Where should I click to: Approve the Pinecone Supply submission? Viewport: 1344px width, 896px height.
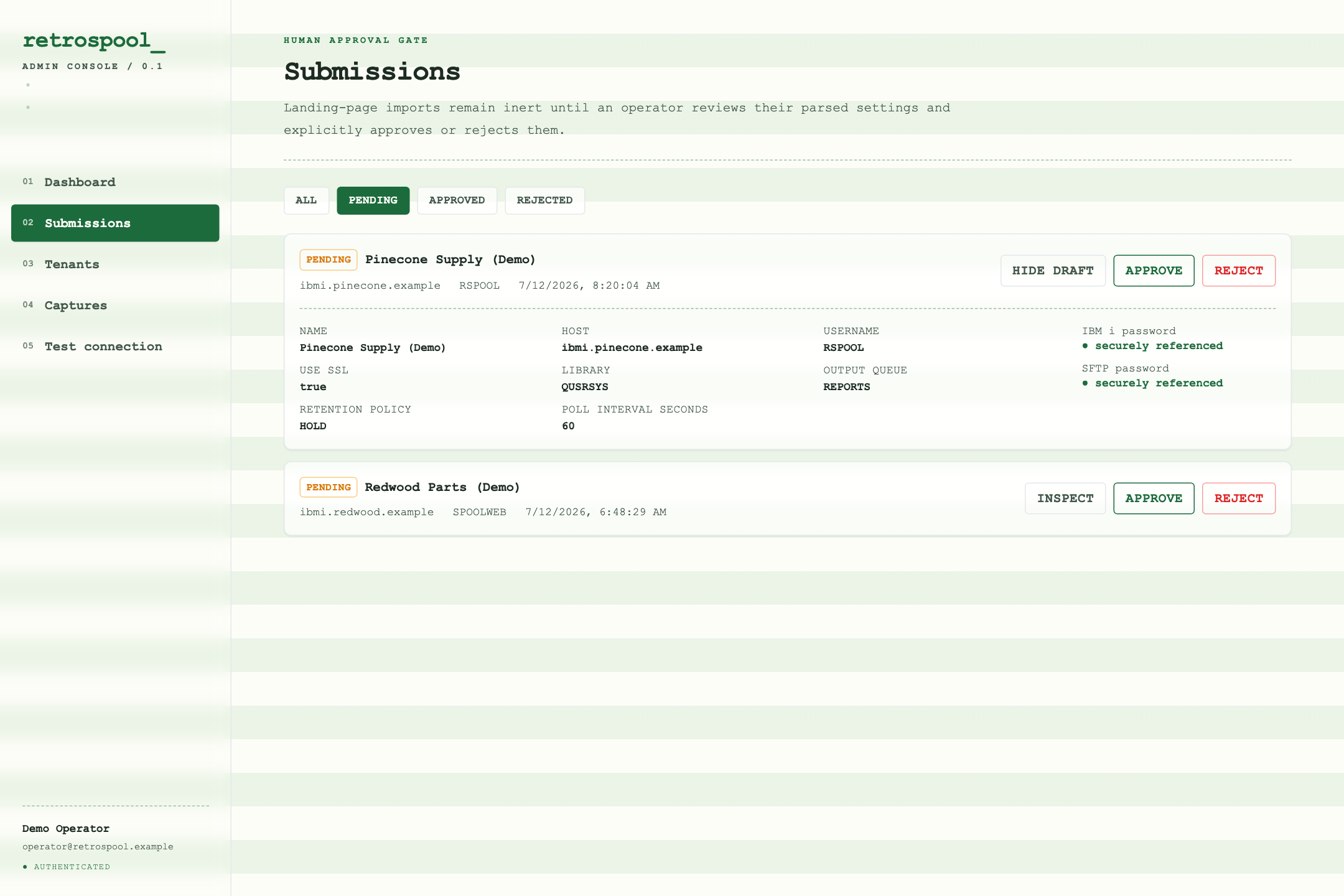[x=1154, y=271]
